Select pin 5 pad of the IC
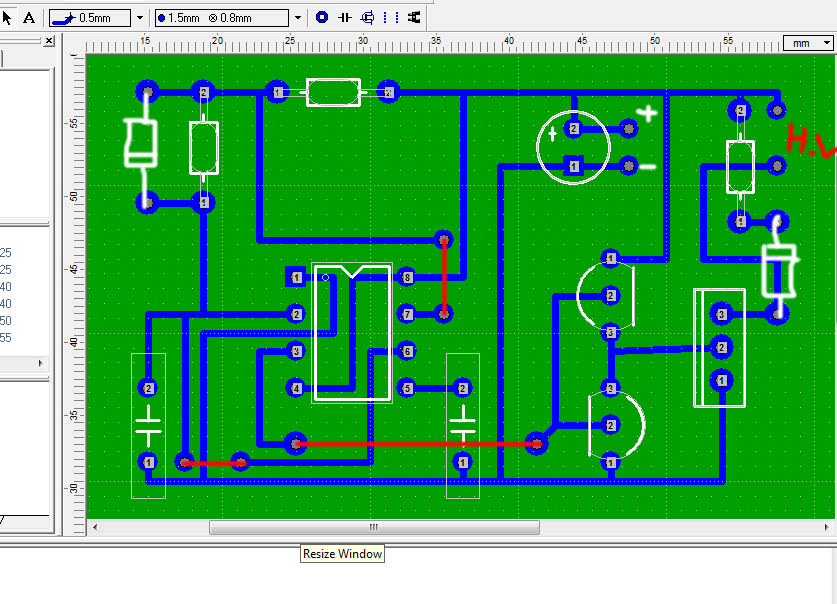Screen dimensions: 837x604 click(407, 388)
